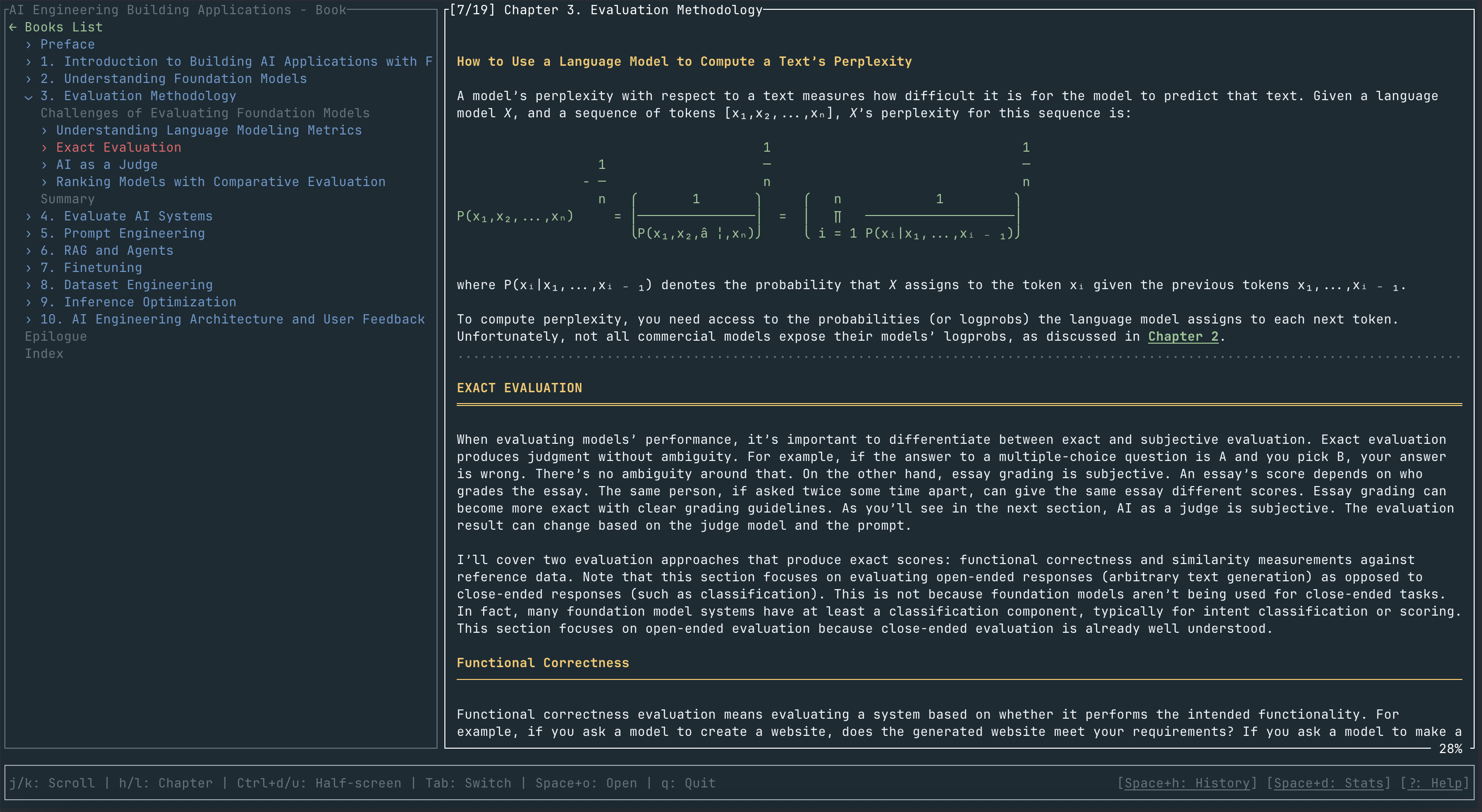Click the Space+d Stats button
This screenshot has width=1482, height=812.
point(1328,783)
